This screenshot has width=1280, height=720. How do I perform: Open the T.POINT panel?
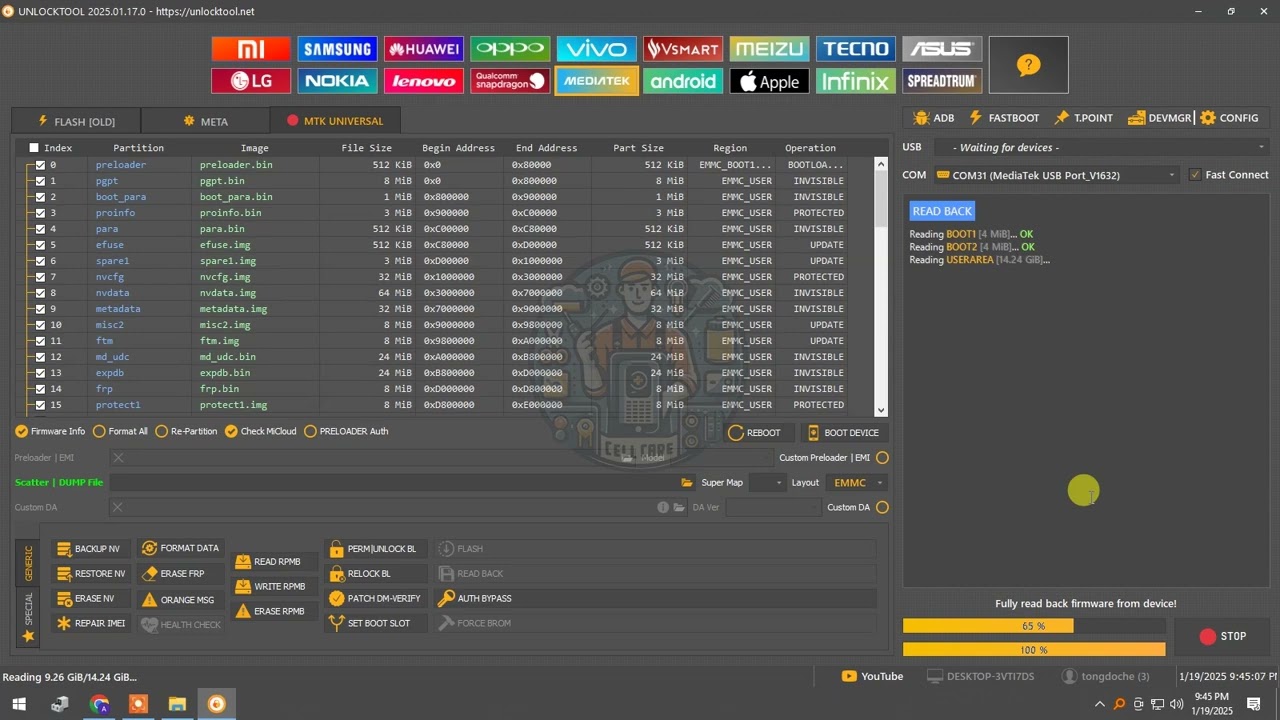coord(1083,118)
